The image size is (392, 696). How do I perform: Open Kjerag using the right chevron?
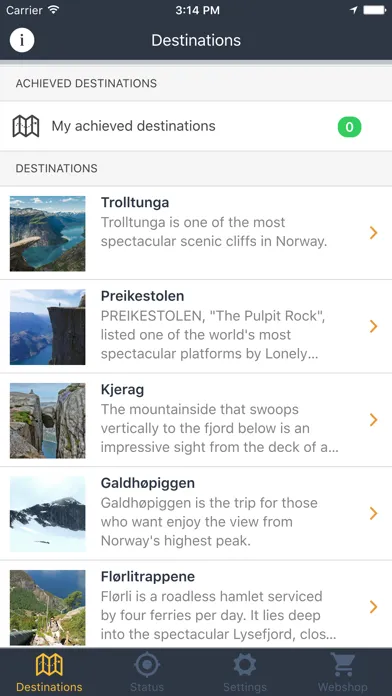click(374, 419)
